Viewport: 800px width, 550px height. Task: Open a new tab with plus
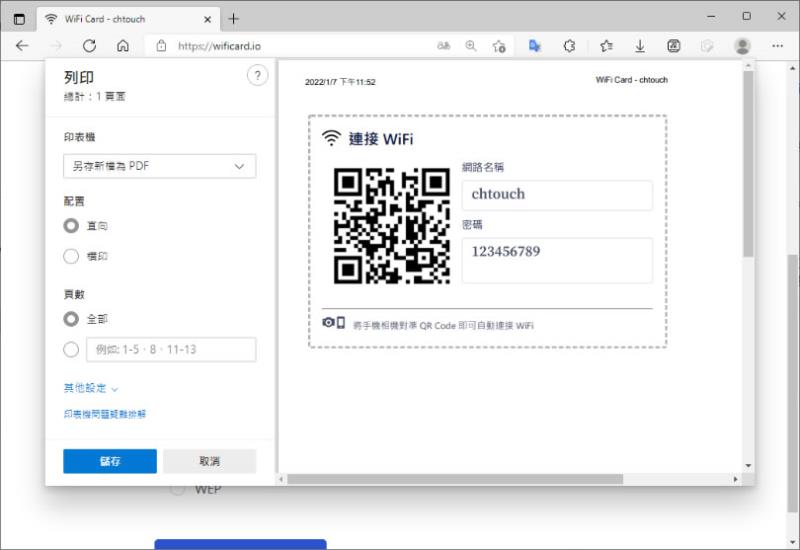coord(234,19)
